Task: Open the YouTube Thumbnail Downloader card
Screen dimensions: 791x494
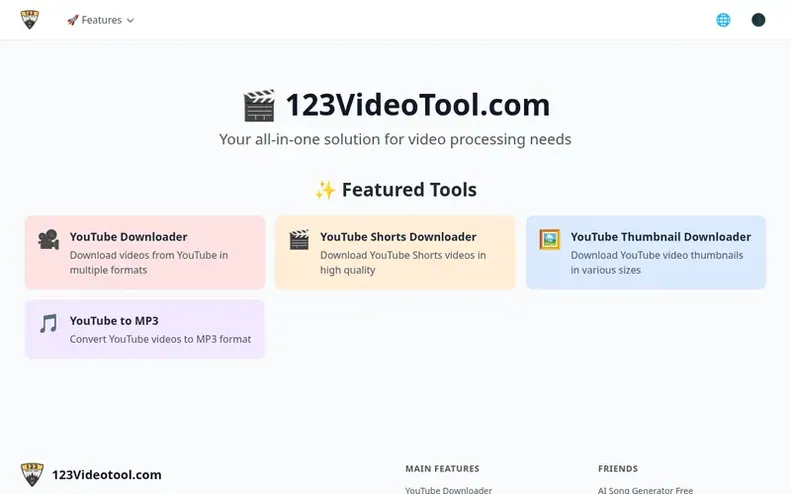Action: coord(646,252)
